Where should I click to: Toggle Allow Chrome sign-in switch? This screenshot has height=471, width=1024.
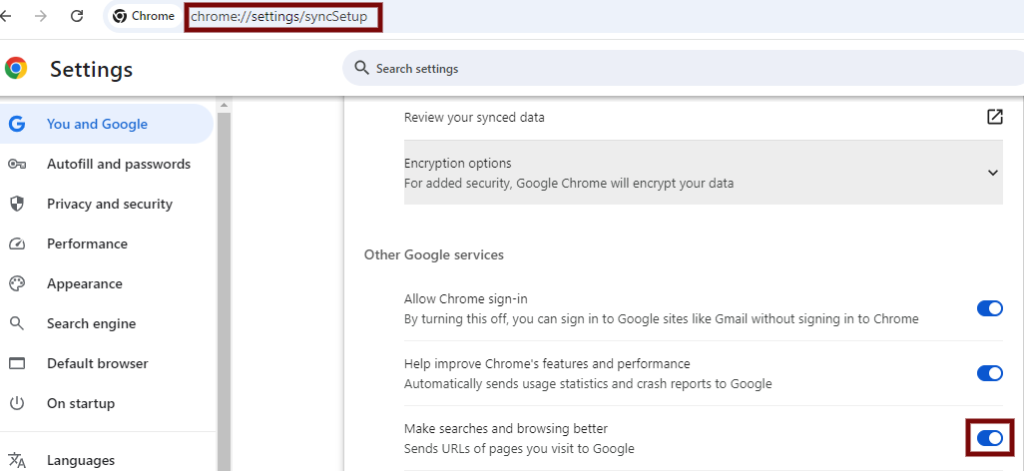[989, 308]
